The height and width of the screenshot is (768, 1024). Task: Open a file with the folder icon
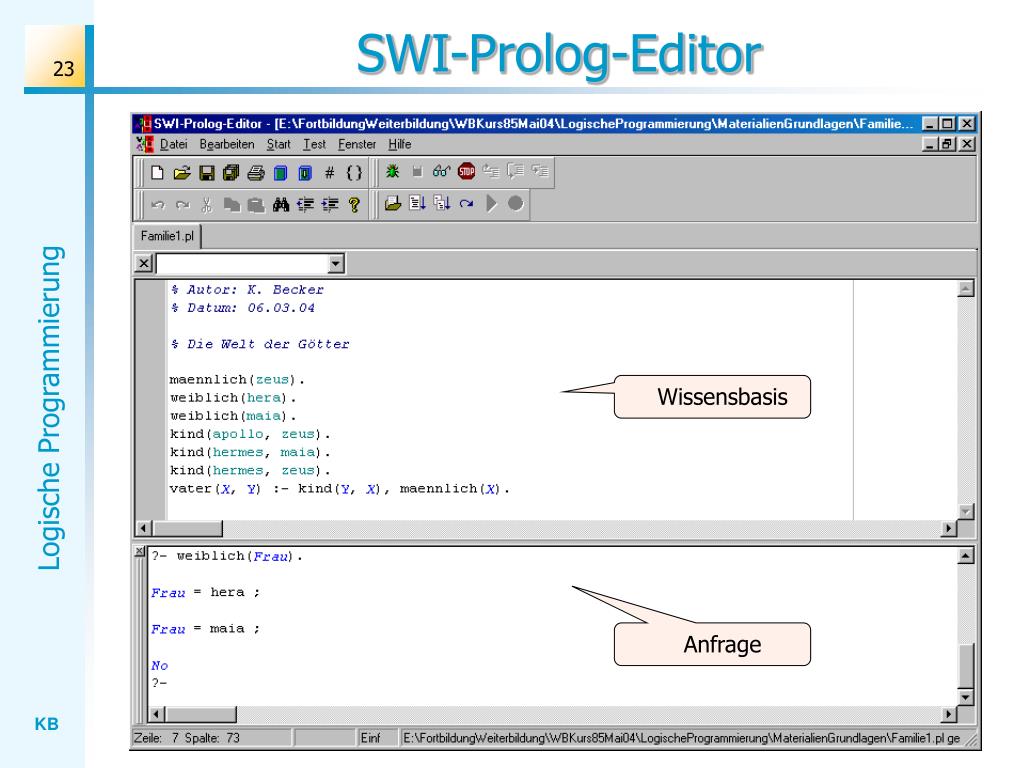pos(182,173)
